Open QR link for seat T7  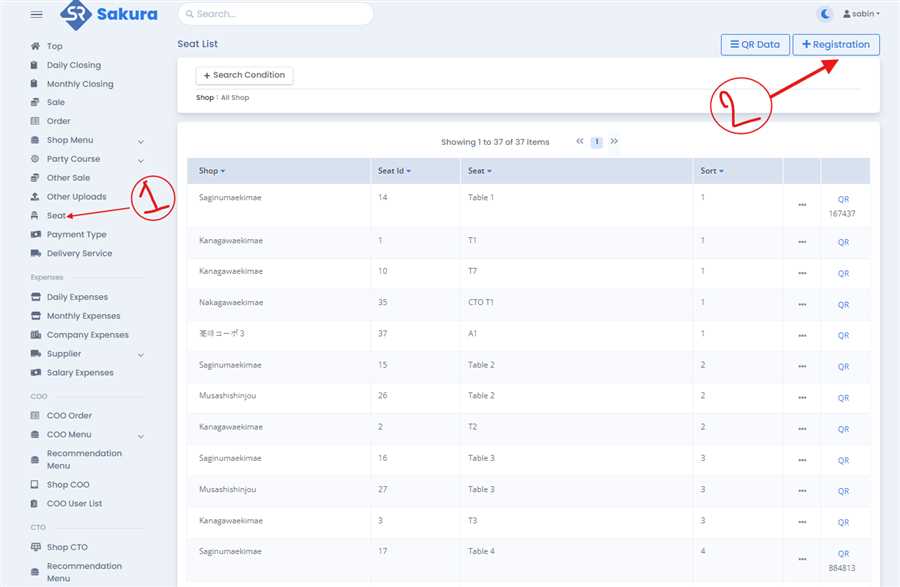pos(843,273)
